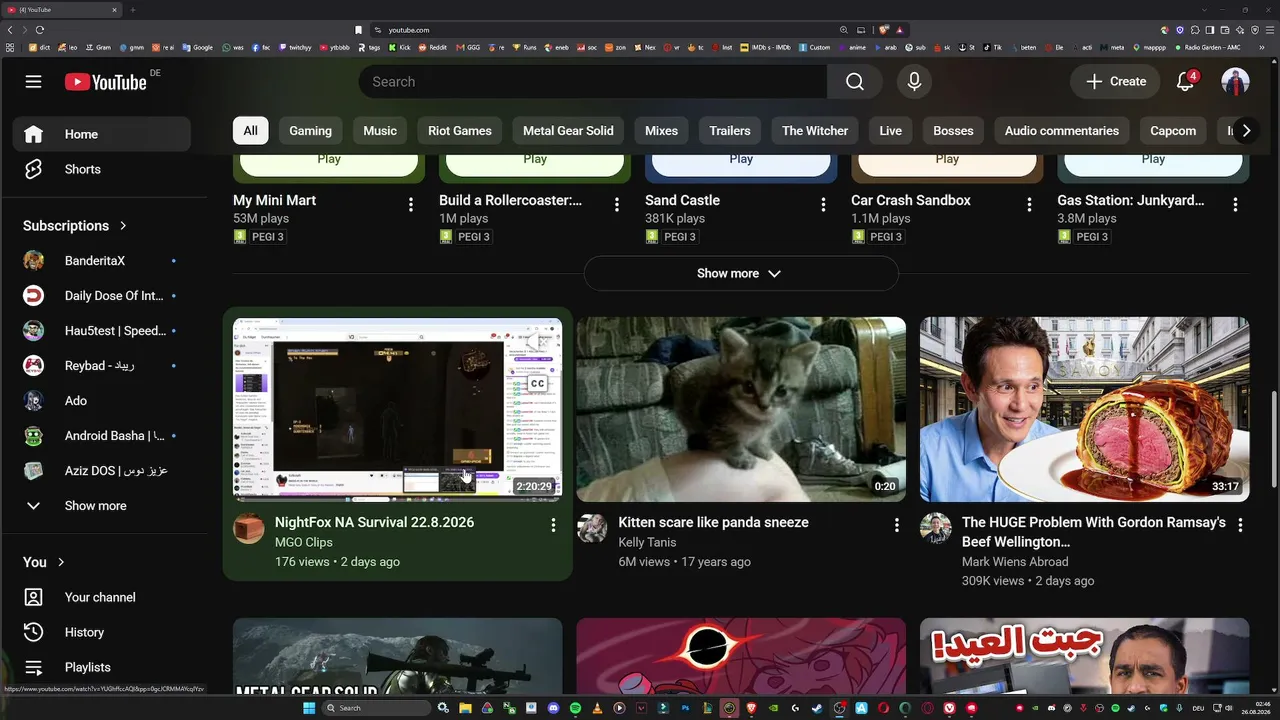This screenshot has width=1280, height=720.
Task: Click the search magnifier button
Action: (x=855, y=82)
